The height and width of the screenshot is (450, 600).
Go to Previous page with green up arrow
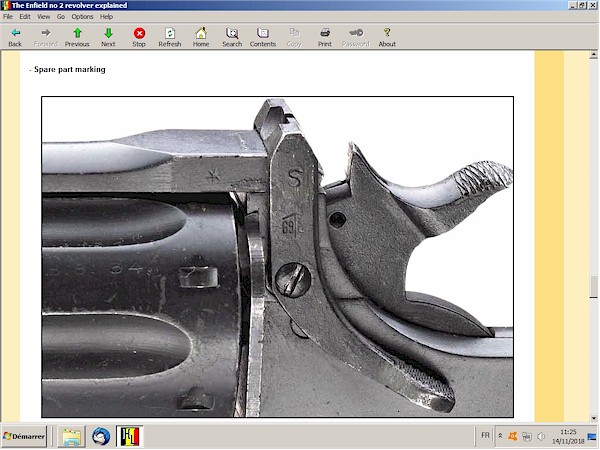[77, 33]
